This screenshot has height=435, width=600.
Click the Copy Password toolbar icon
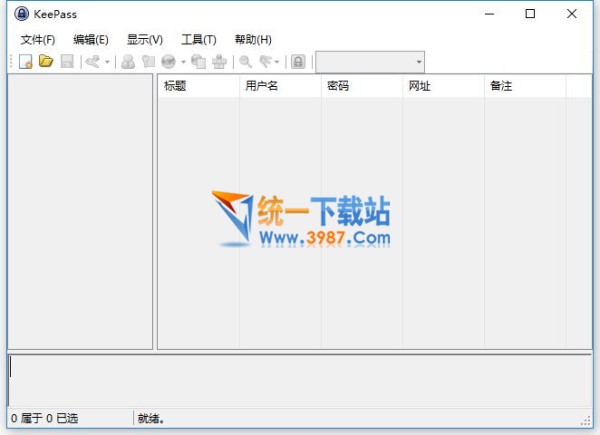click(x=148, y=61)
